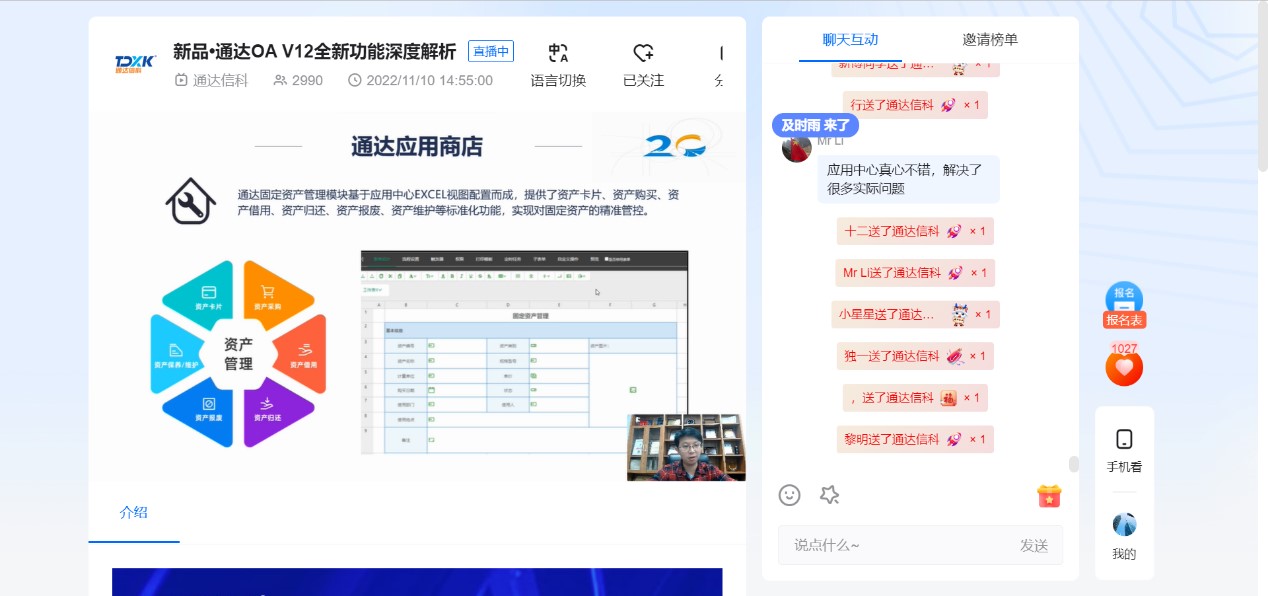
Task: Click the 及时雨 来了 join notice
Action: tap(815, 125)
